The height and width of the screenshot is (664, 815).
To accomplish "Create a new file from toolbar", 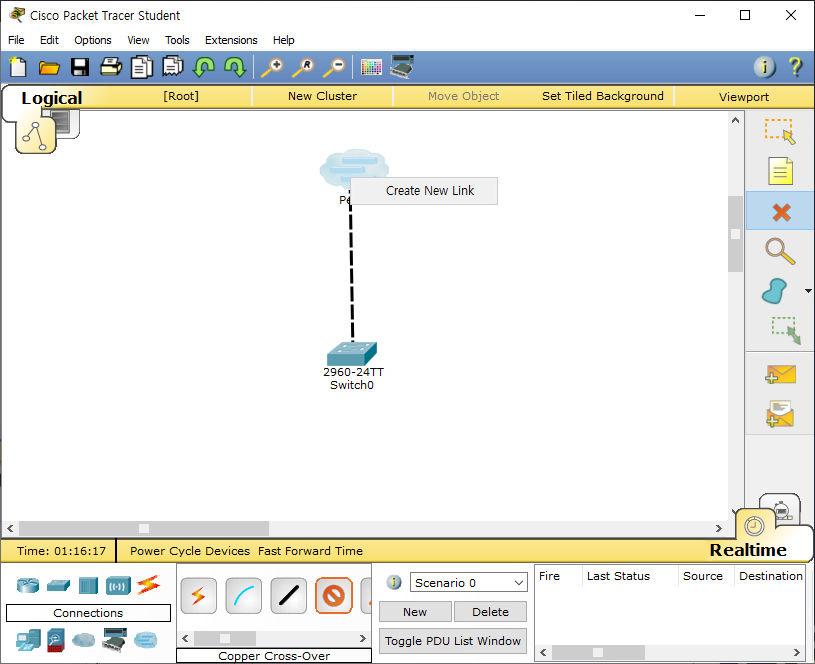I will tap(18, 67).
